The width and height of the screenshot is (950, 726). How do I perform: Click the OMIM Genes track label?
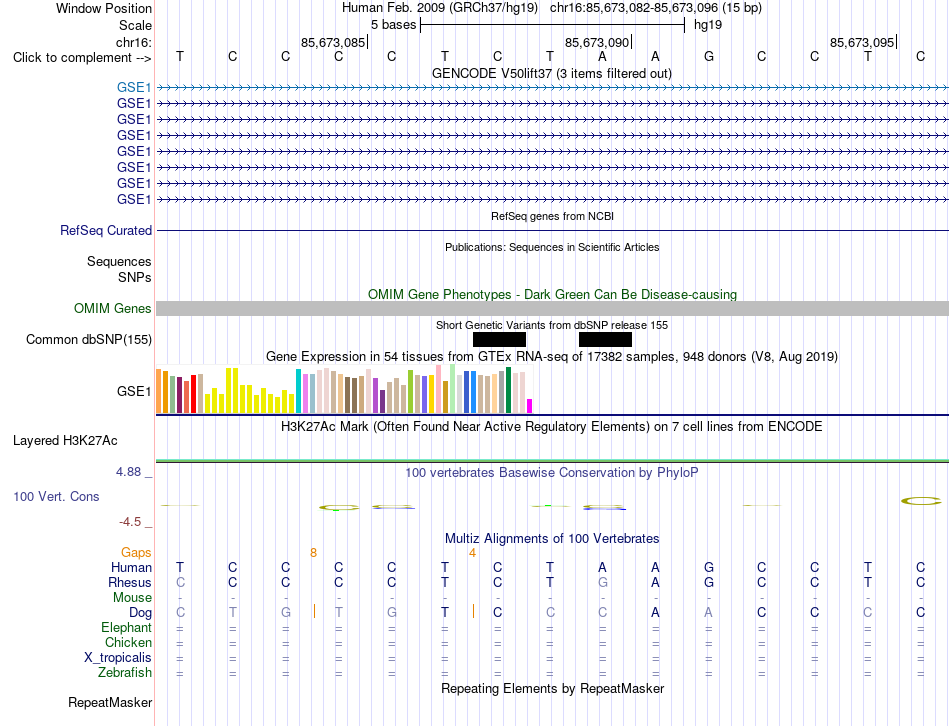coord(113,308)
